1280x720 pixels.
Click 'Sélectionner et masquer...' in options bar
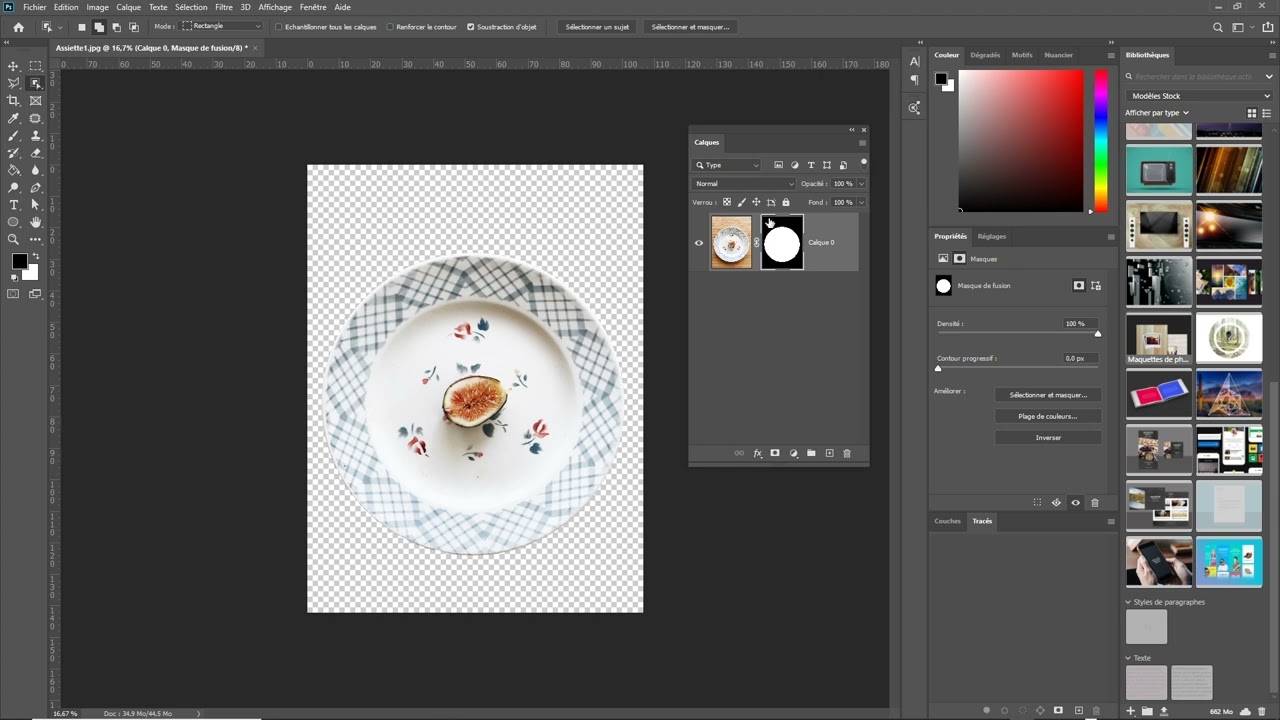pyautogui.click(x=690, y=27)
